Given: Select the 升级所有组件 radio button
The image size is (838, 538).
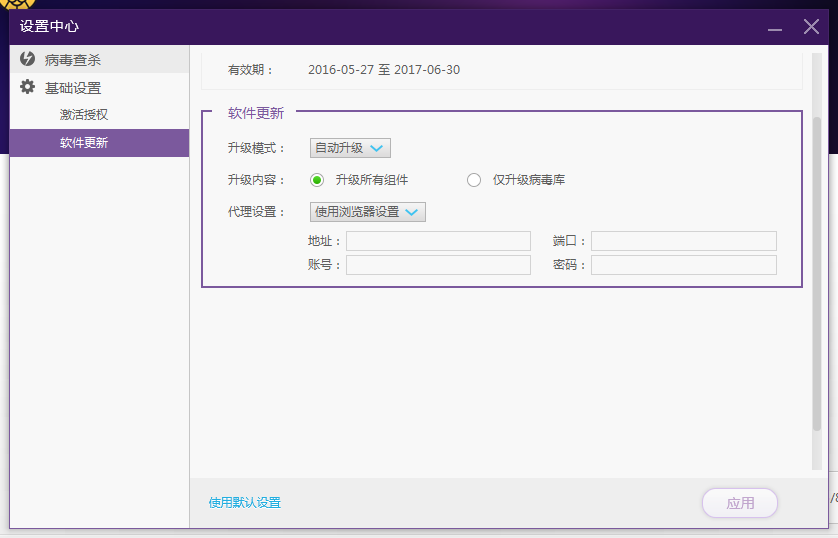Looking at the screenshot, I should 317,180.
